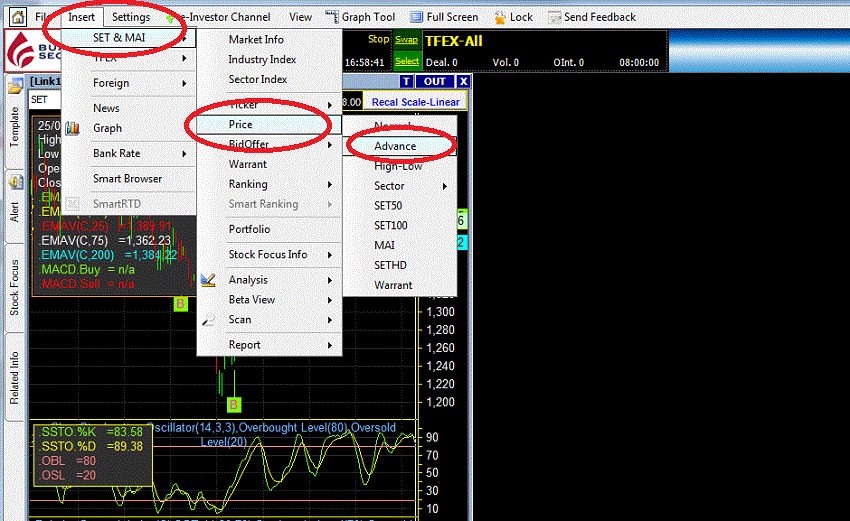Click the green B marker below candlestick
This screenshot has width=850, height=521.
(234, 404)
